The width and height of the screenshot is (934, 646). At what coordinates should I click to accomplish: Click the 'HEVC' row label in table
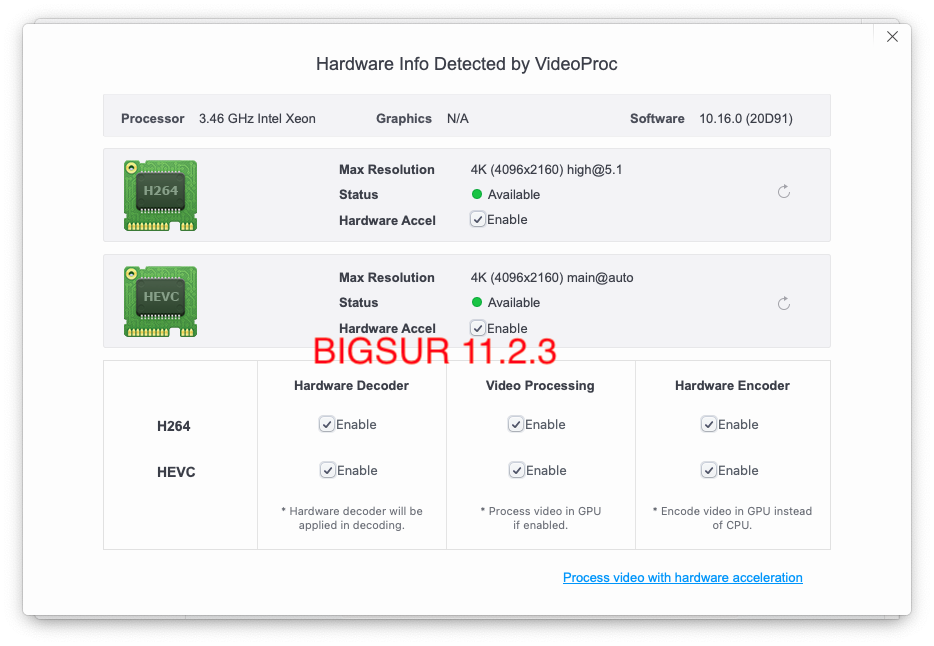tap(176, 472)
